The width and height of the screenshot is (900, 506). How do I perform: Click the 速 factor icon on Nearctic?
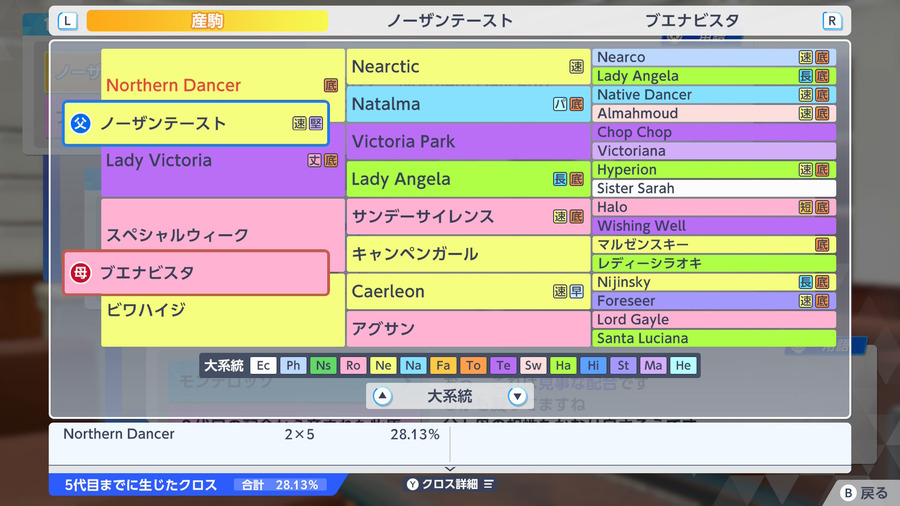[x=576, y=67]
